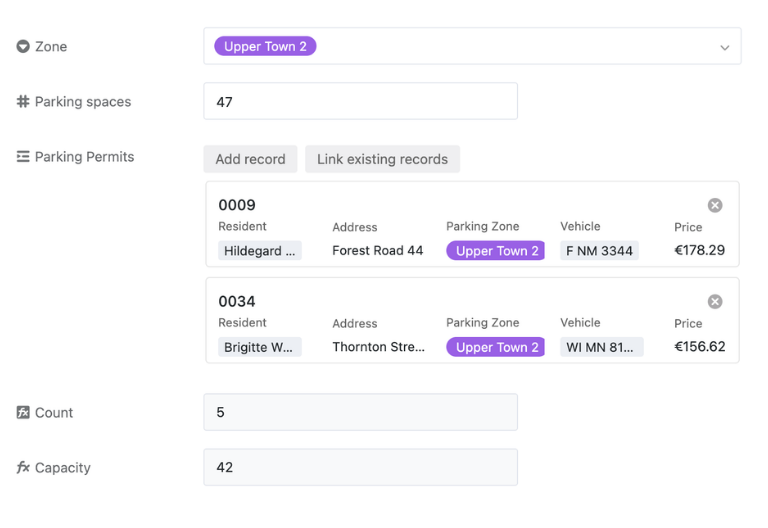Image resolution: width=768 pixels, height=528 pixels.
Task: Open the Zone dropdown chevron
Action: pyautogui.click(x=724, y=48)
